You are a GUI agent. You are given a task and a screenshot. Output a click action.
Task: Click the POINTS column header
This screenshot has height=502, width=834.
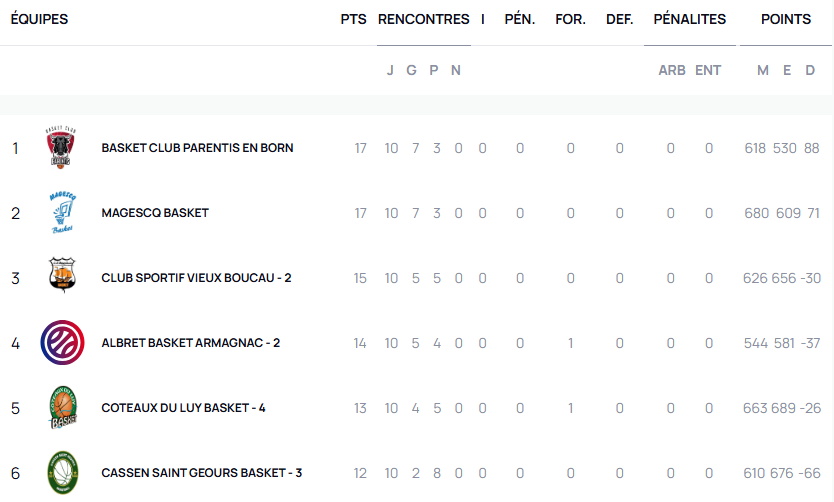(x=785, y=19)
